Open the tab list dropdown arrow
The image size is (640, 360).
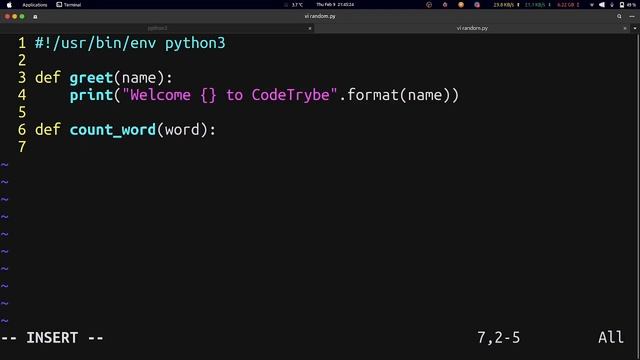click(x=635, y=28)
